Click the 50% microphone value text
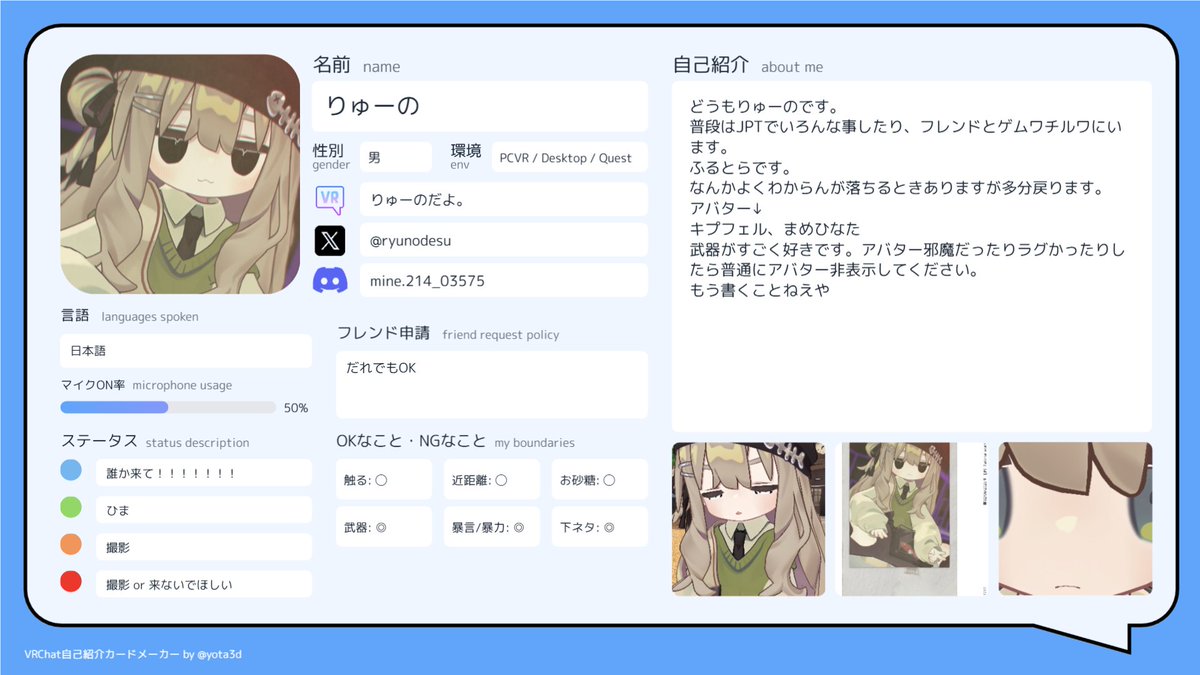 [296, 408]
